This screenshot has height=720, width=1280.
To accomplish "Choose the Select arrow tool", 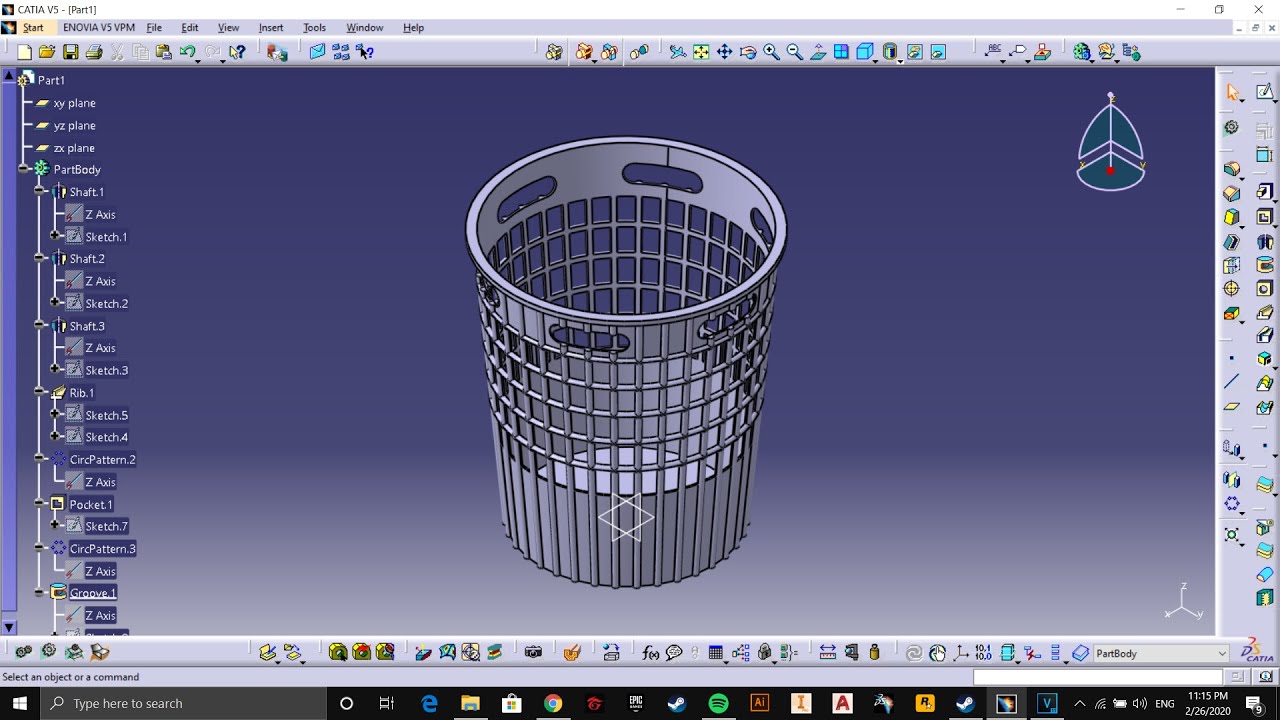I will tap(1232, 92).
